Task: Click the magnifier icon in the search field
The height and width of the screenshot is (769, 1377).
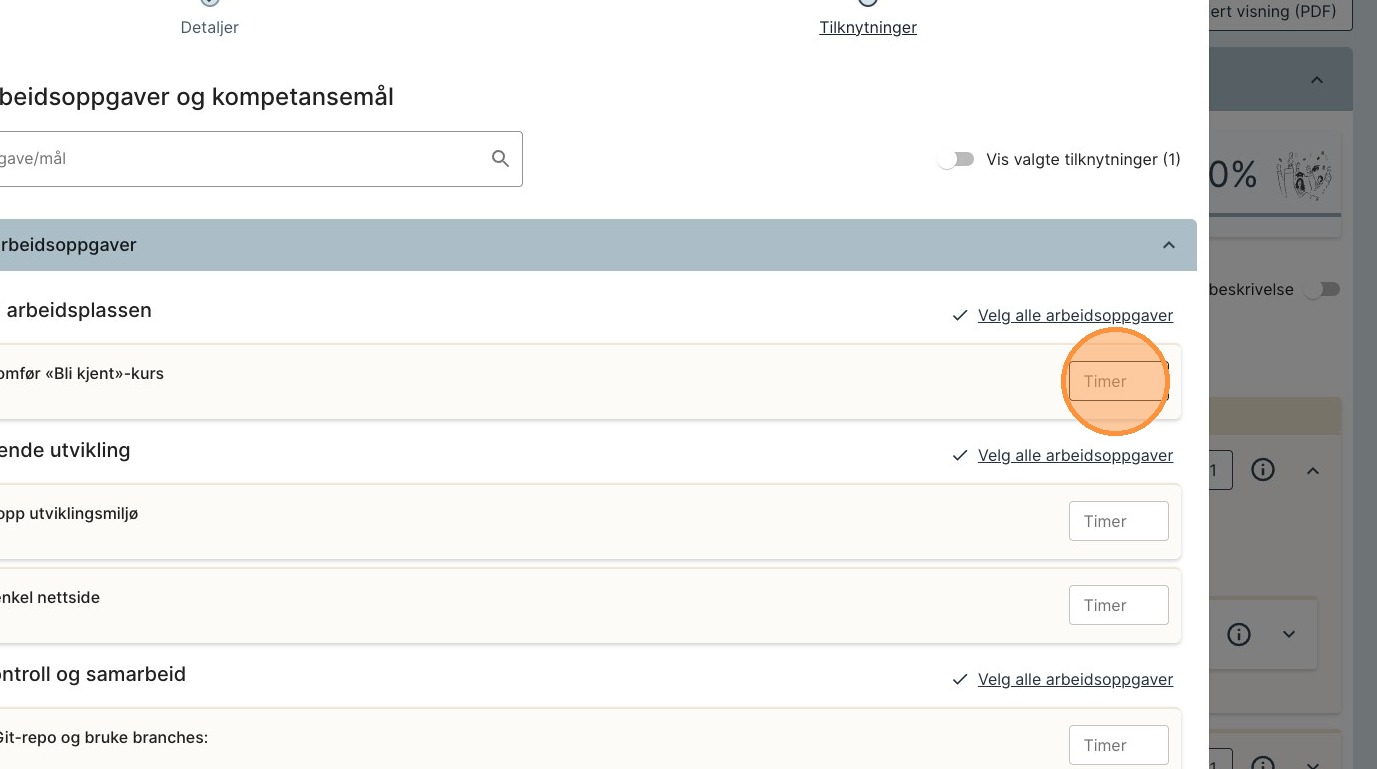Action: pyautogui.click(x=500, y=159)
